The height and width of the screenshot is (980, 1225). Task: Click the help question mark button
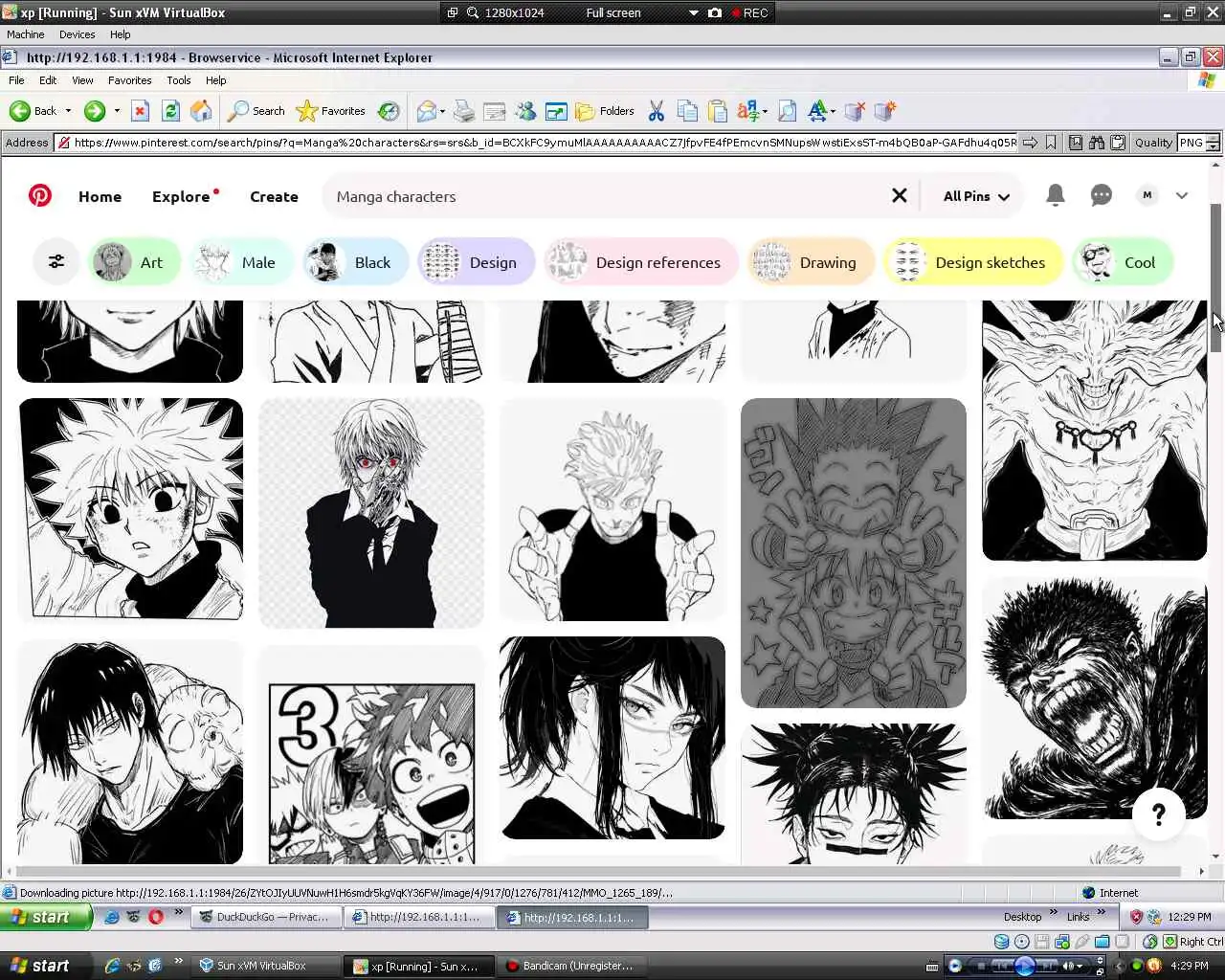pos(1158,814)
